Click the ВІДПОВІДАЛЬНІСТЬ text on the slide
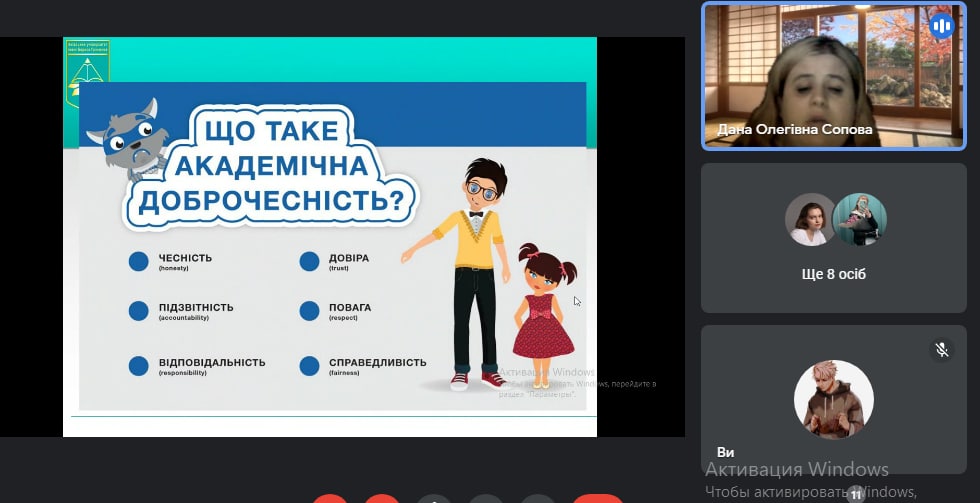The width and height of the screenshot is (980, 503). coord(212,363)
